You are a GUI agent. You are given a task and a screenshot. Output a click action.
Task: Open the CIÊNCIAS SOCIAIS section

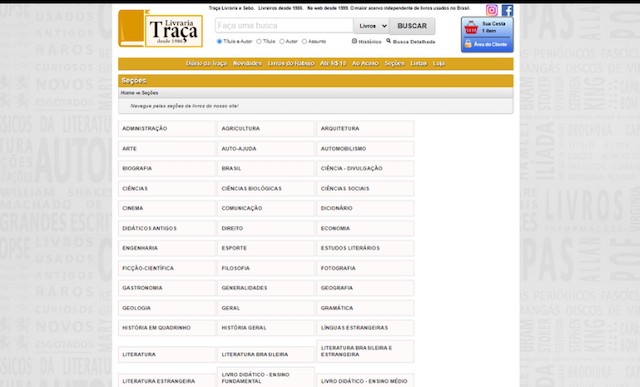click(x=365, y=189)
